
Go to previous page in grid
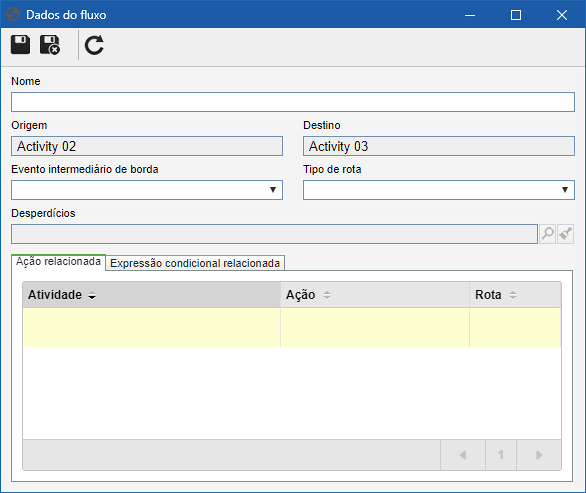click(x=463, y=455)
